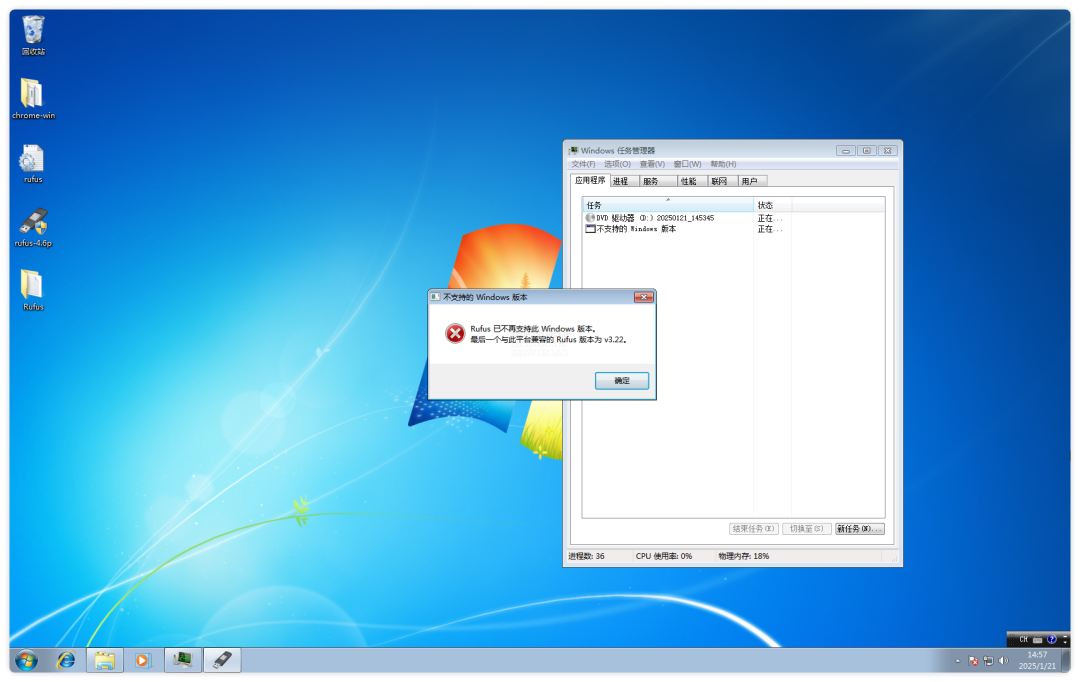Open the Task Manager taskbar button
The width and height of the screenshot is (1080, 682).
(x=183, y=660)
